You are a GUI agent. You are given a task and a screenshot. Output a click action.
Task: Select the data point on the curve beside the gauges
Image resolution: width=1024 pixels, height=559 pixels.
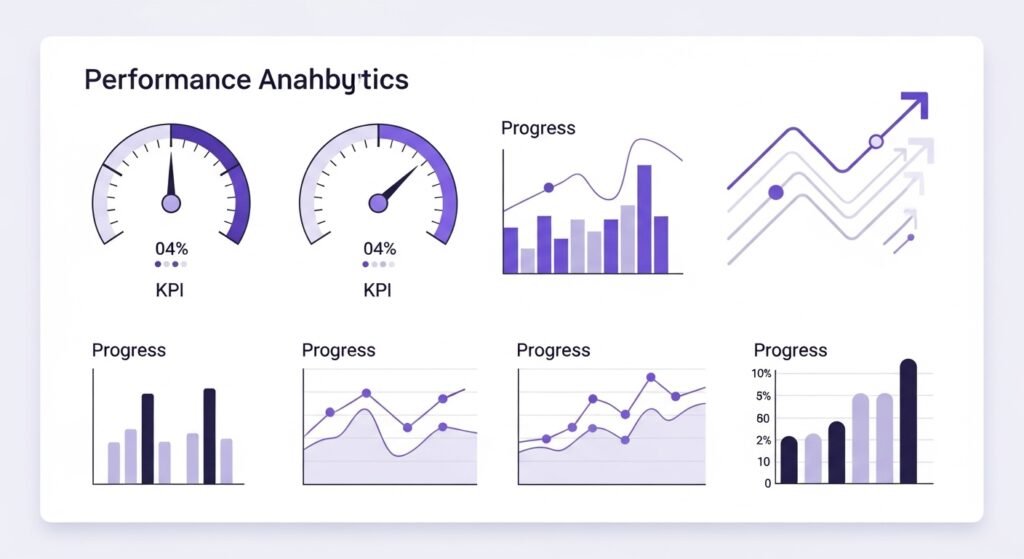pyautogui.click(x=548, y=187)
